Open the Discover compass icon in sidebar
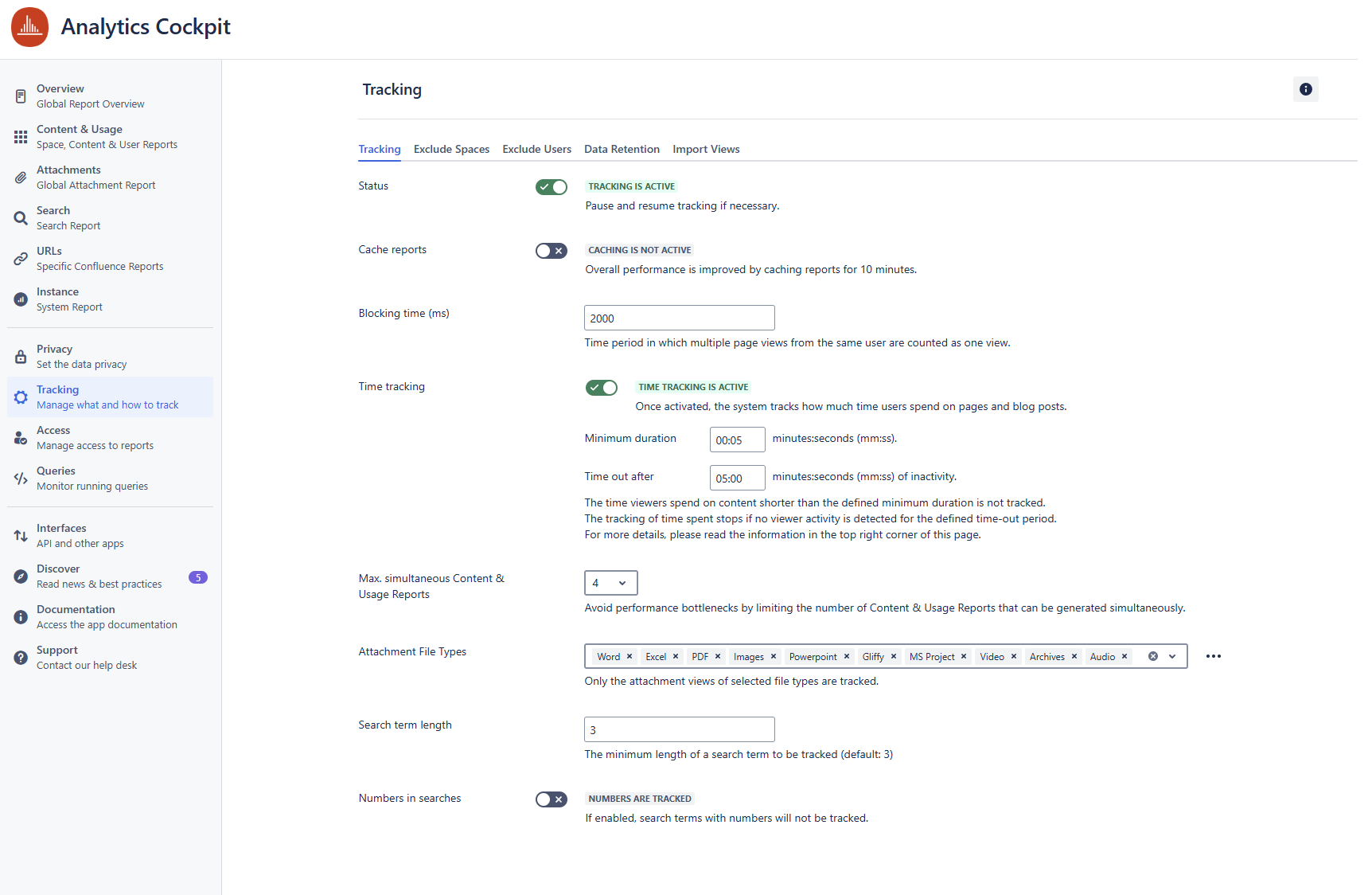The width and height of the screenshot is (1372, 895). (x=21, y=576)
